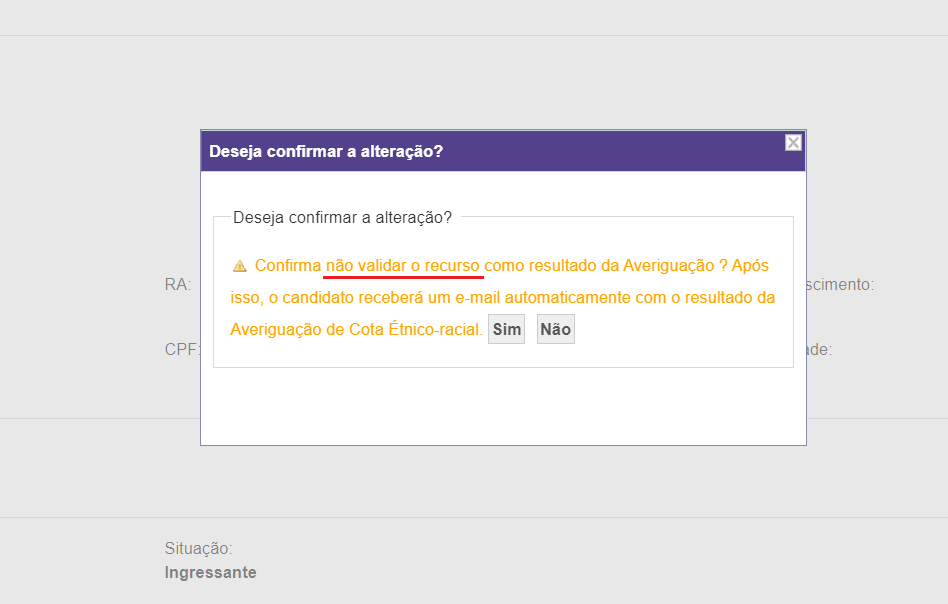Click 'como resultado da Averiguação' text
948x604 pixels.
(600, 265)
